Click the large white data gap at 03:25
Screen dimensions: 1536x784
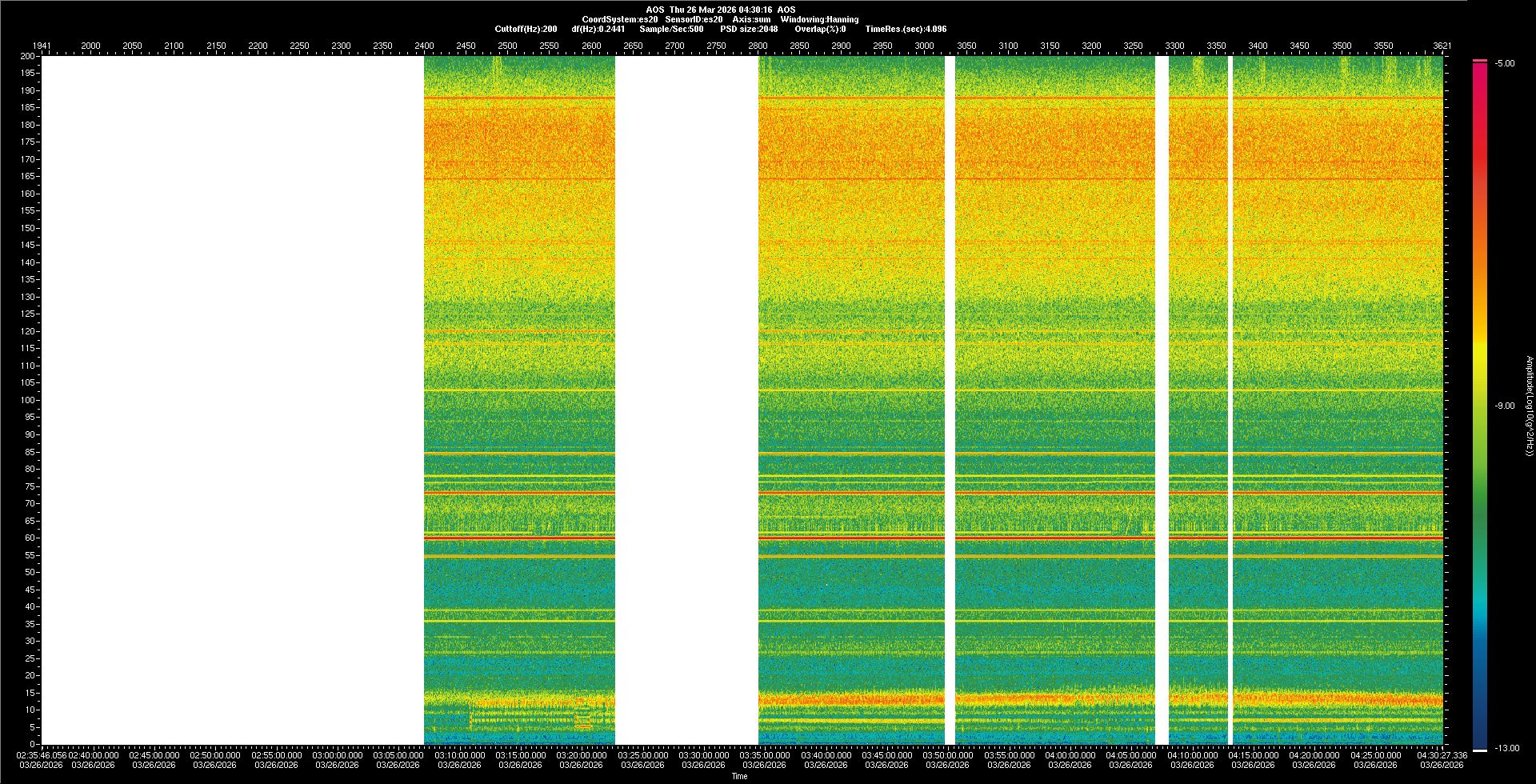tap(686, 400)
